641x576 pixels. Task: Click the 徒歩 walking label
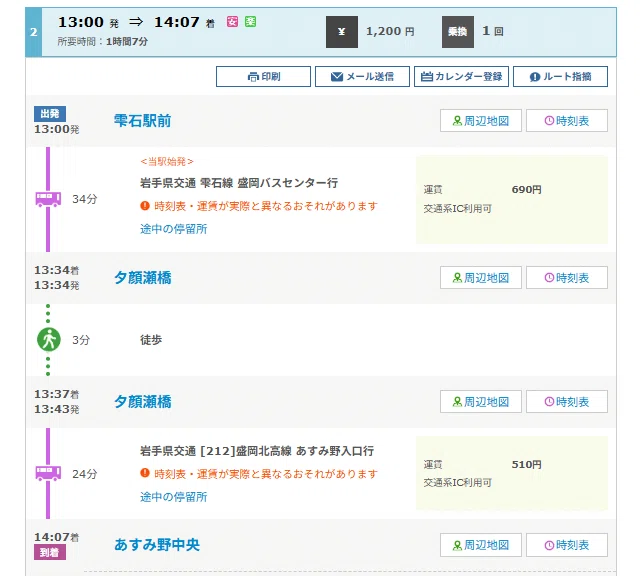click(151, 340)
